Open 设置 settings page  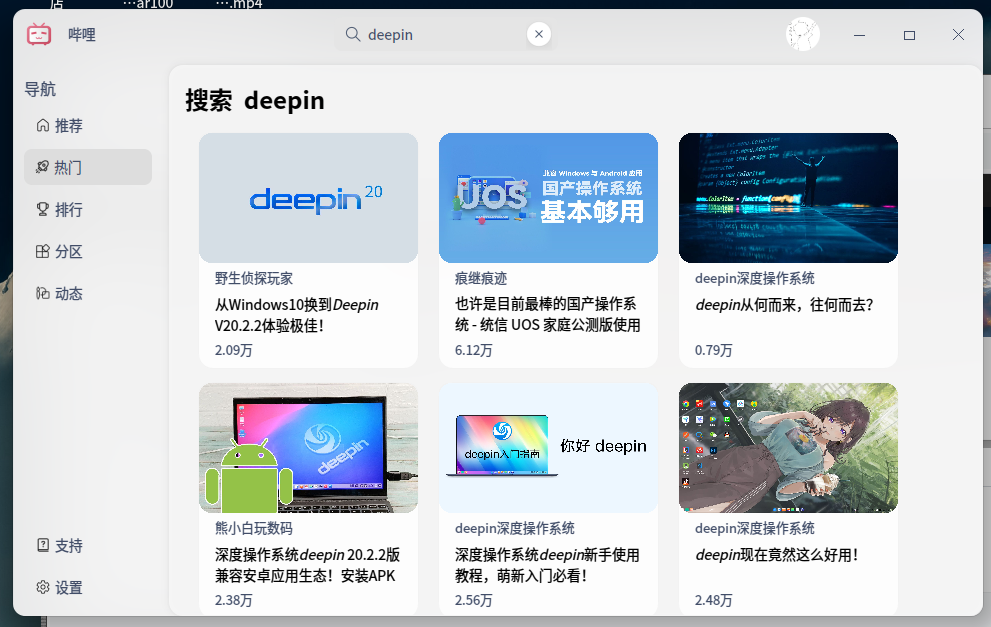(88, 588)
